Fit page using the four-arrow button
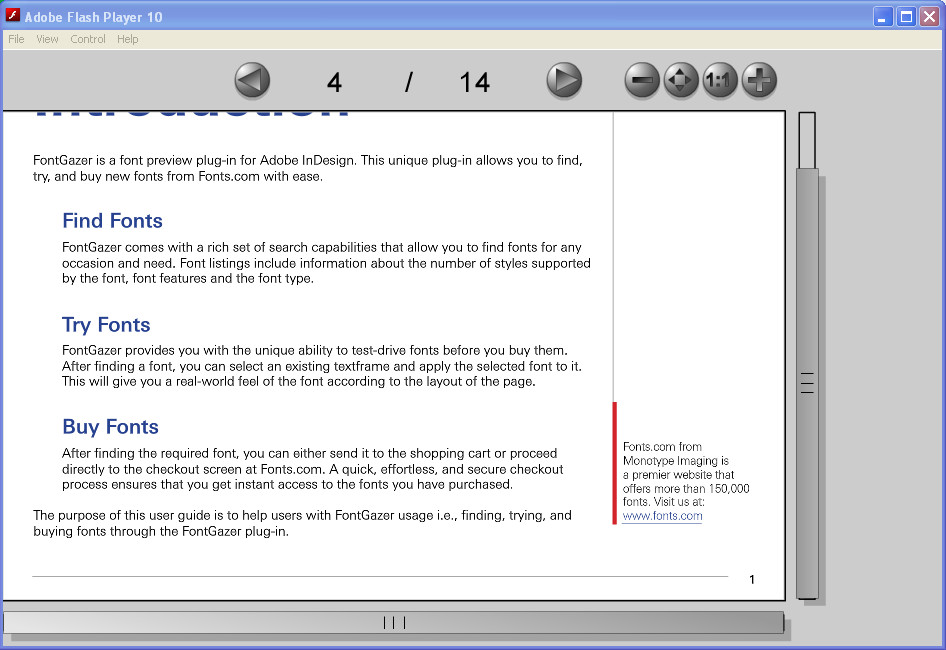Image resolution: width=946 pixels, height=650 pixels. click(681, 80)
